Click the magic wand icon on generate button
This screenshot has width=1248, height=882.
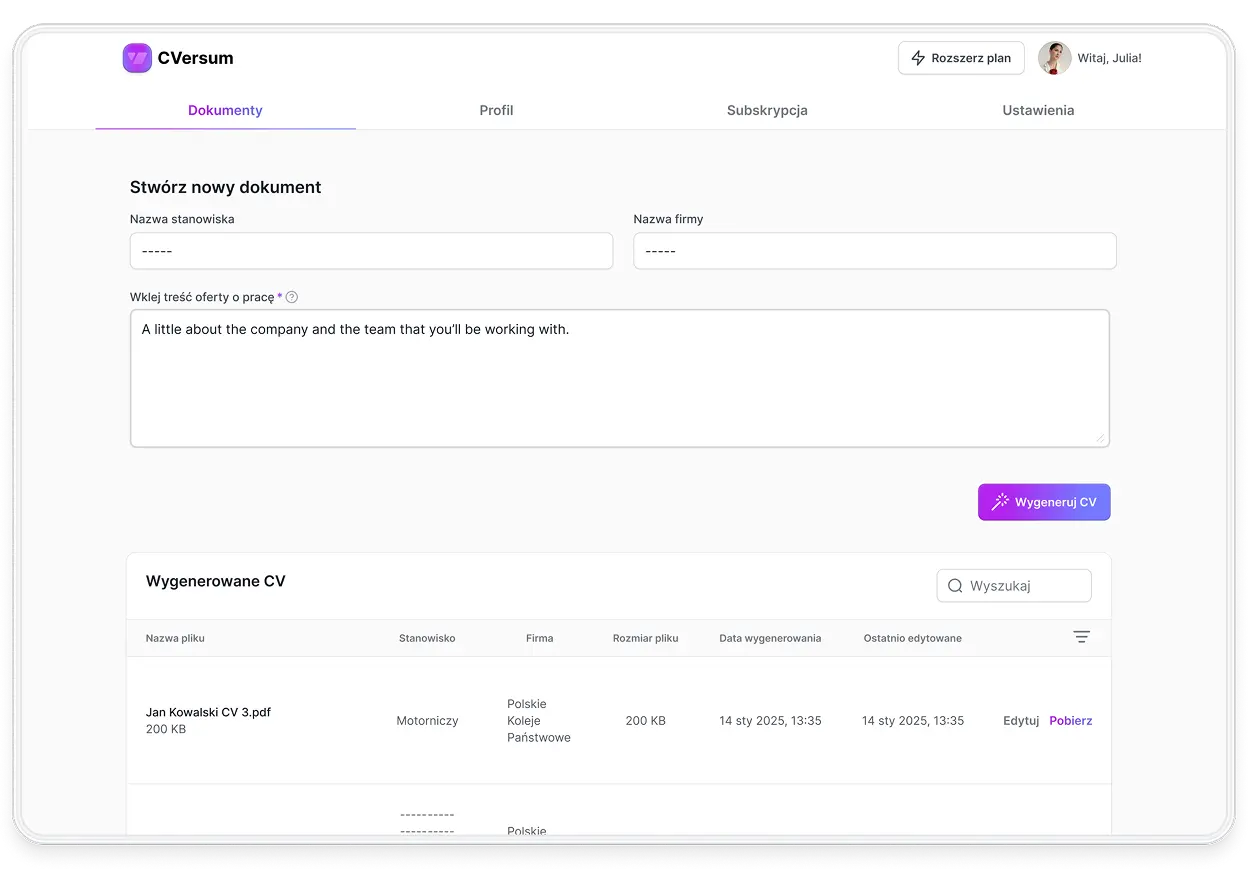999,502
